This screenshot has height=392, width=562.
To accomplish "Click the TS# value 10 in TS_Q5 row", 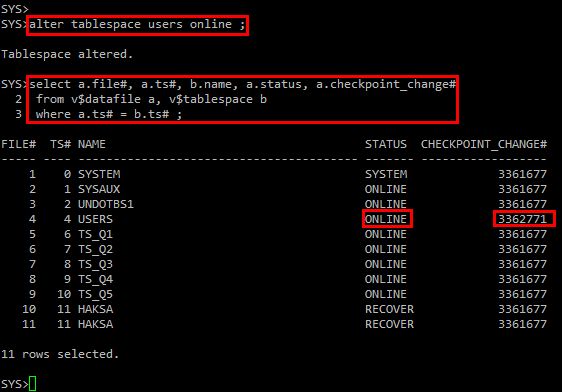I will tap(64, 294).
